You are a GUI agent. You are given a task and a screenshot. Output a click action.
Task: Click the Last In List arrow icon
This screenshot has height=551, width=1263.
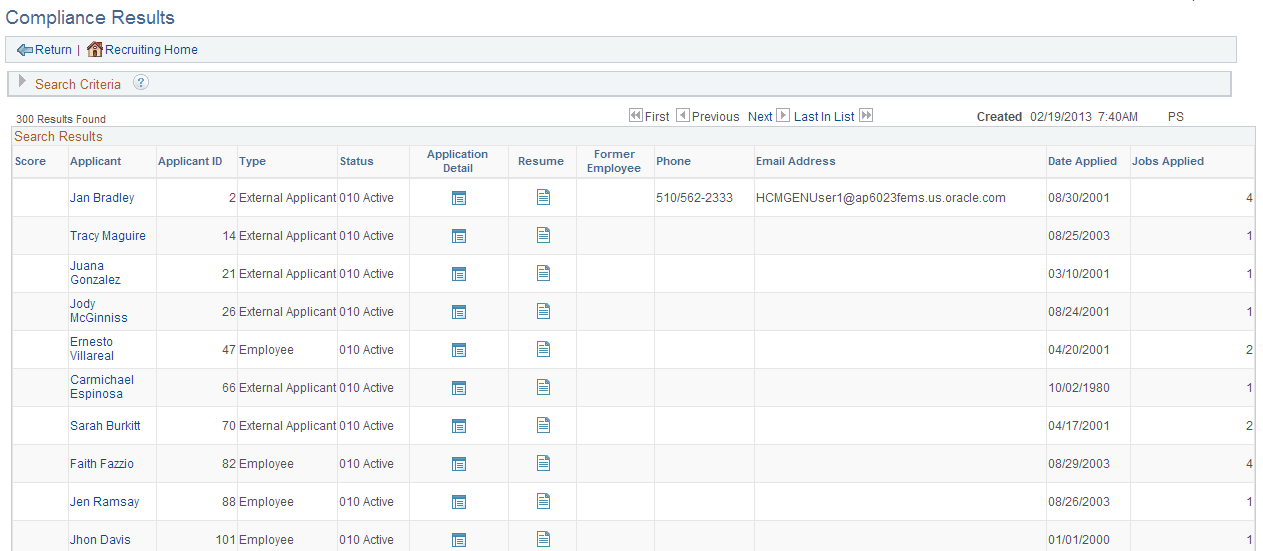point(866,116)
